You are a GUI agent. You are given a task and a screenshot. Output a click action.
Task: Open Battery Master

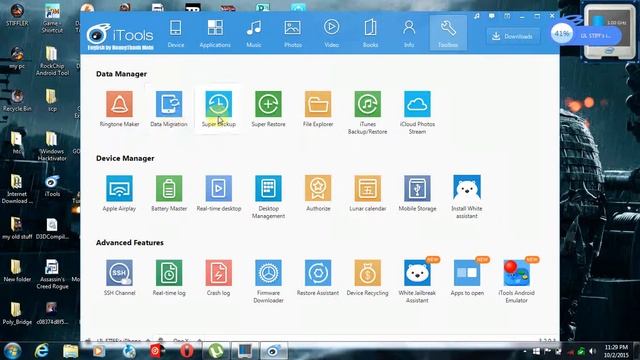(x=169, y=189)
